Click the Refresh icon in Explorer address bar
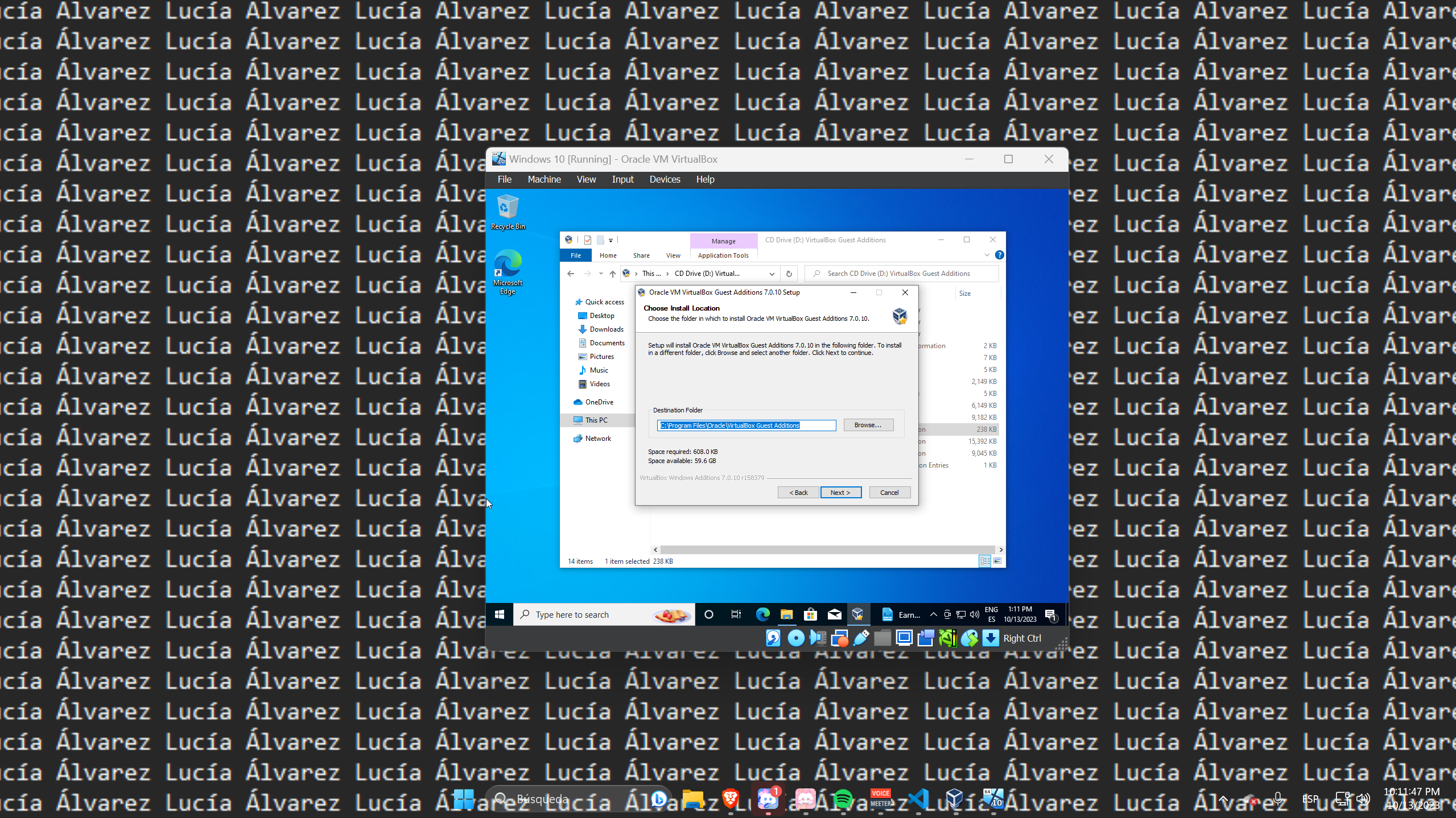 coord(789,275)
